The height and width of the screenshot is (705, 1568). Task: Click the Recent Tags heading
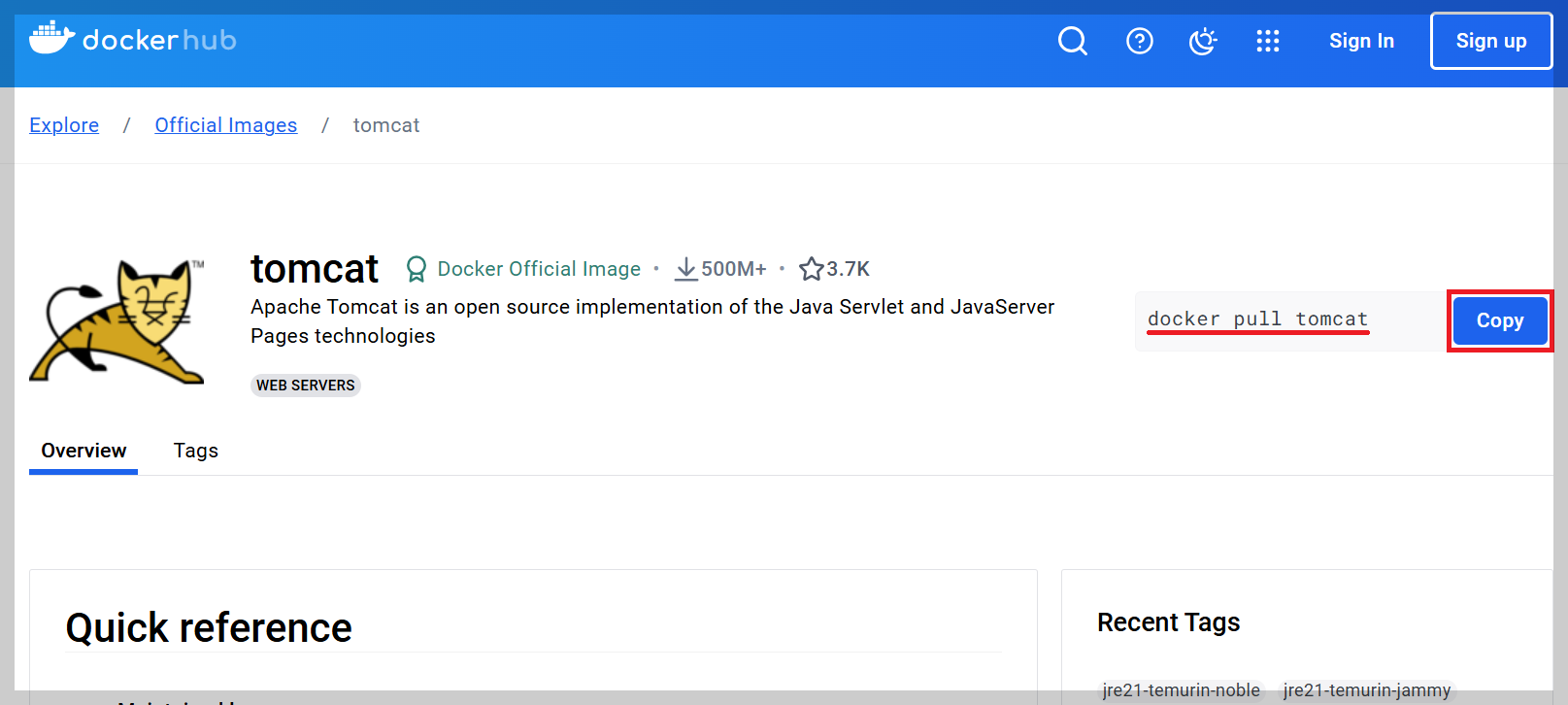pyautogui.click(x=1169, y=622)
